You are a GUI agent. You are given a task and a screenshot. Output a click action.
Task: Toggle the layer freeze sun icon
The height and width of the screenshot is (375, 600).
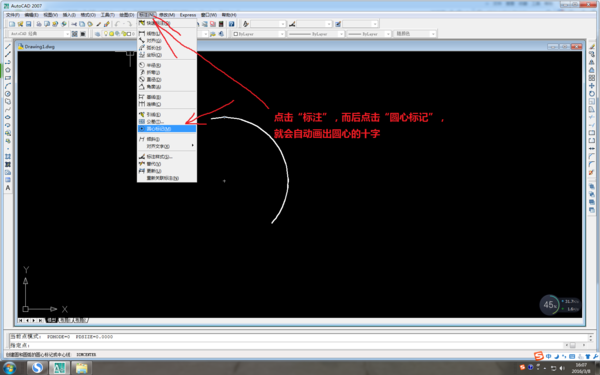[112, 34]
